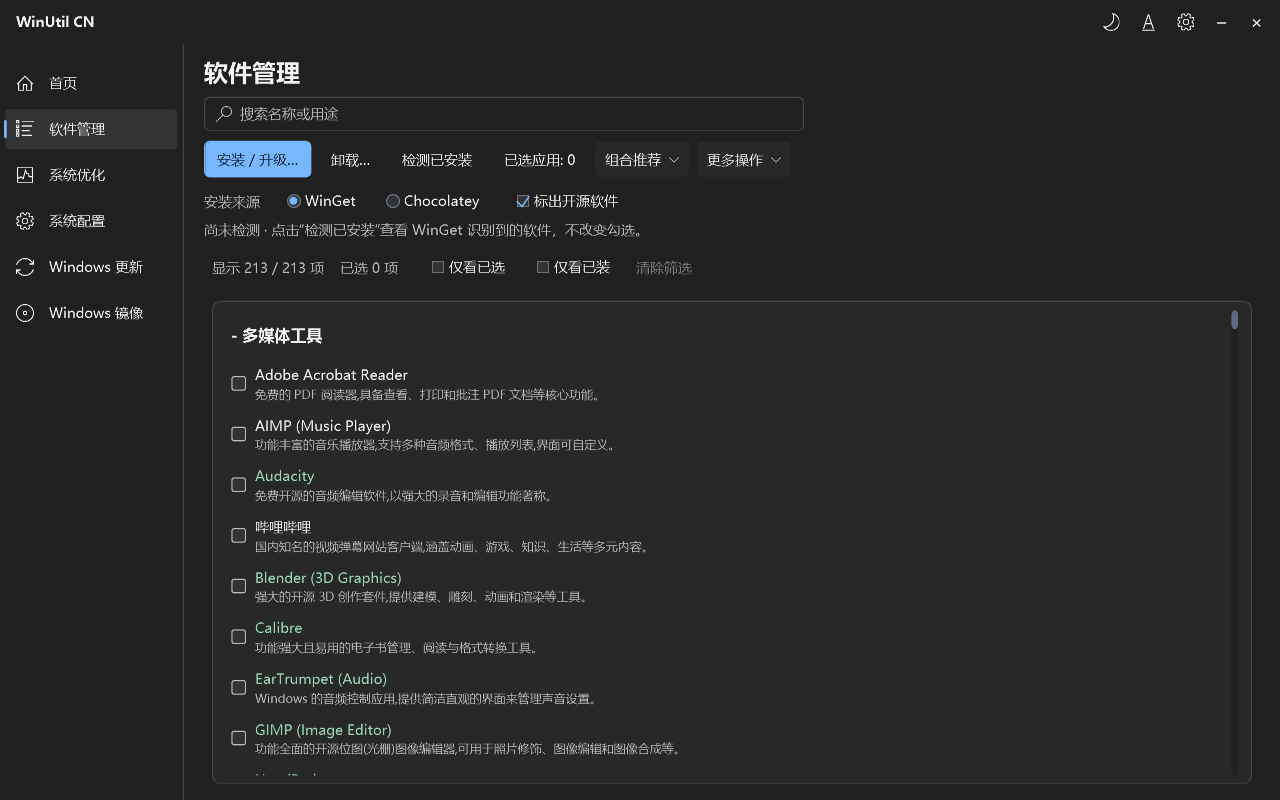Open the font/language icon in title bar

[1148, 22]
